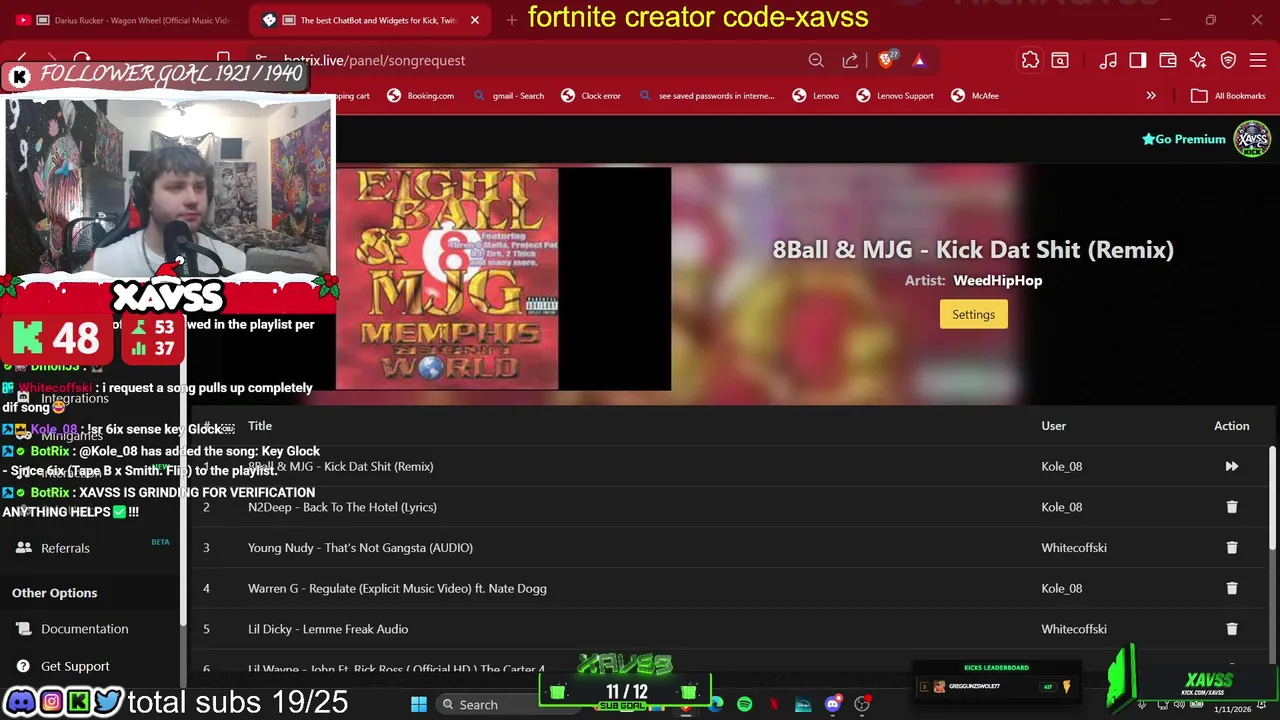Click user Kole_08 on the N2Deep row
The height and width of the screenshot is (720, 1280).
(x=1061, y=507)
